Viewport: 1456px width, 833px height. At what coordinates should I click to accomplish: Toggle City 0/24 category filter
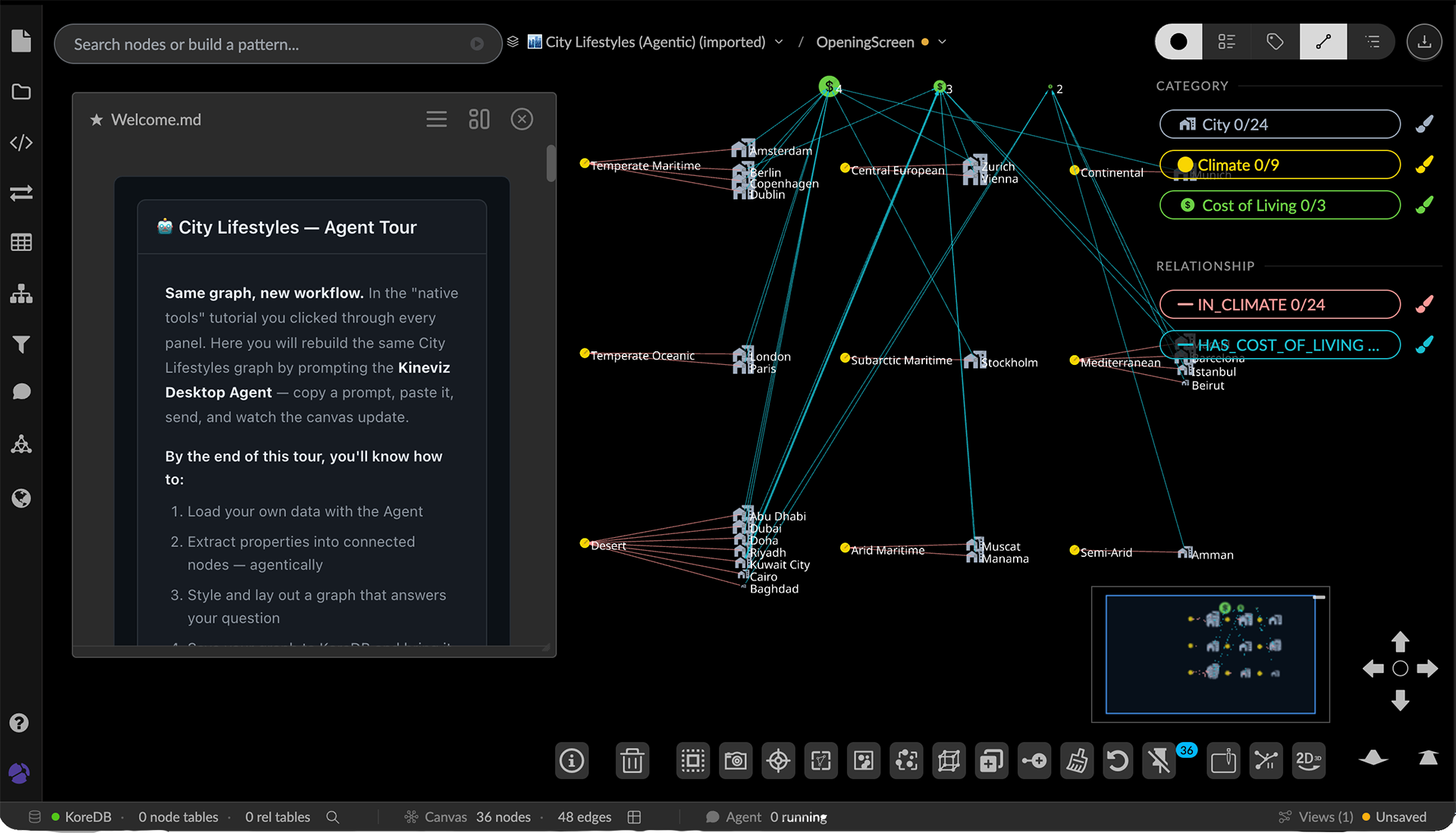[x=1279, y=124]
